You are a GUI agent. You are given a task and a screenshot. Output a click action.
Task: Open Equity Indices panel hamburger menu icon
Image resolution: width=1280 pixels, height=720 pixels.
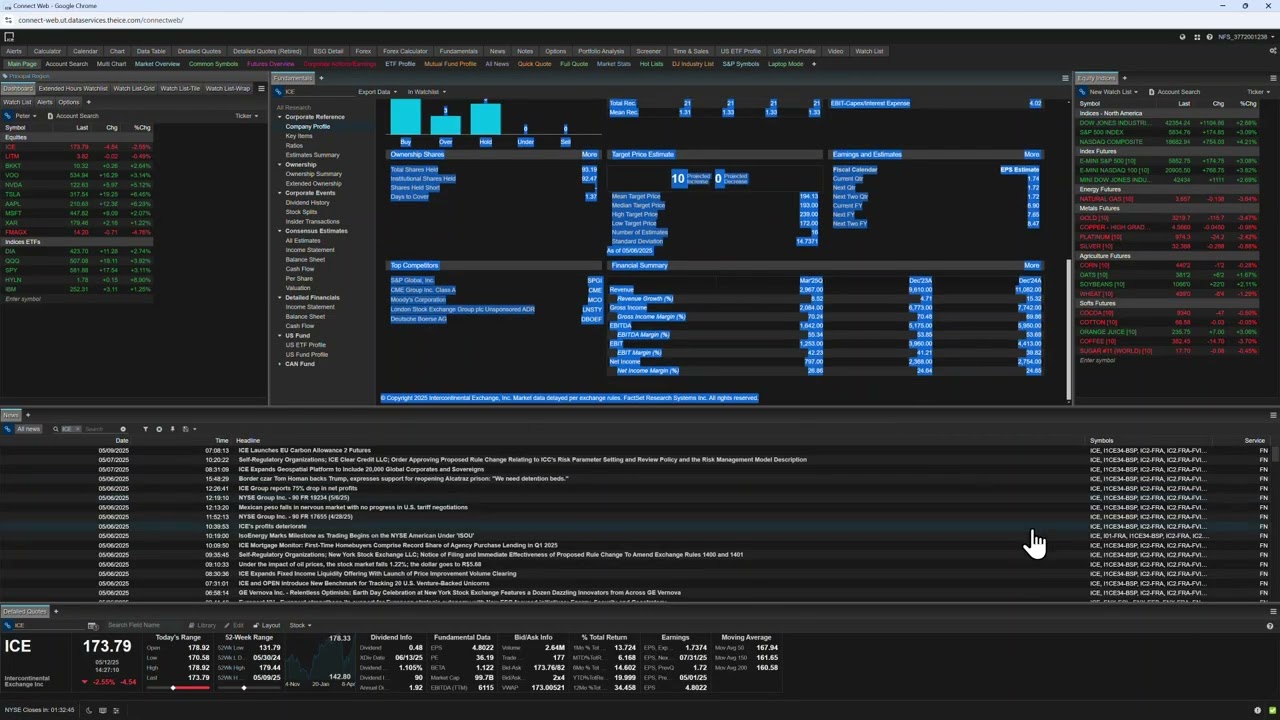point(1273,78)
